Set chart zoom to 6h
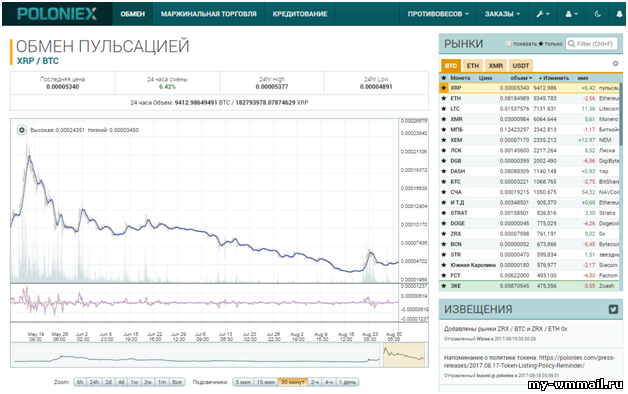This screenshot has height=394, width=628. coord(80,382)
